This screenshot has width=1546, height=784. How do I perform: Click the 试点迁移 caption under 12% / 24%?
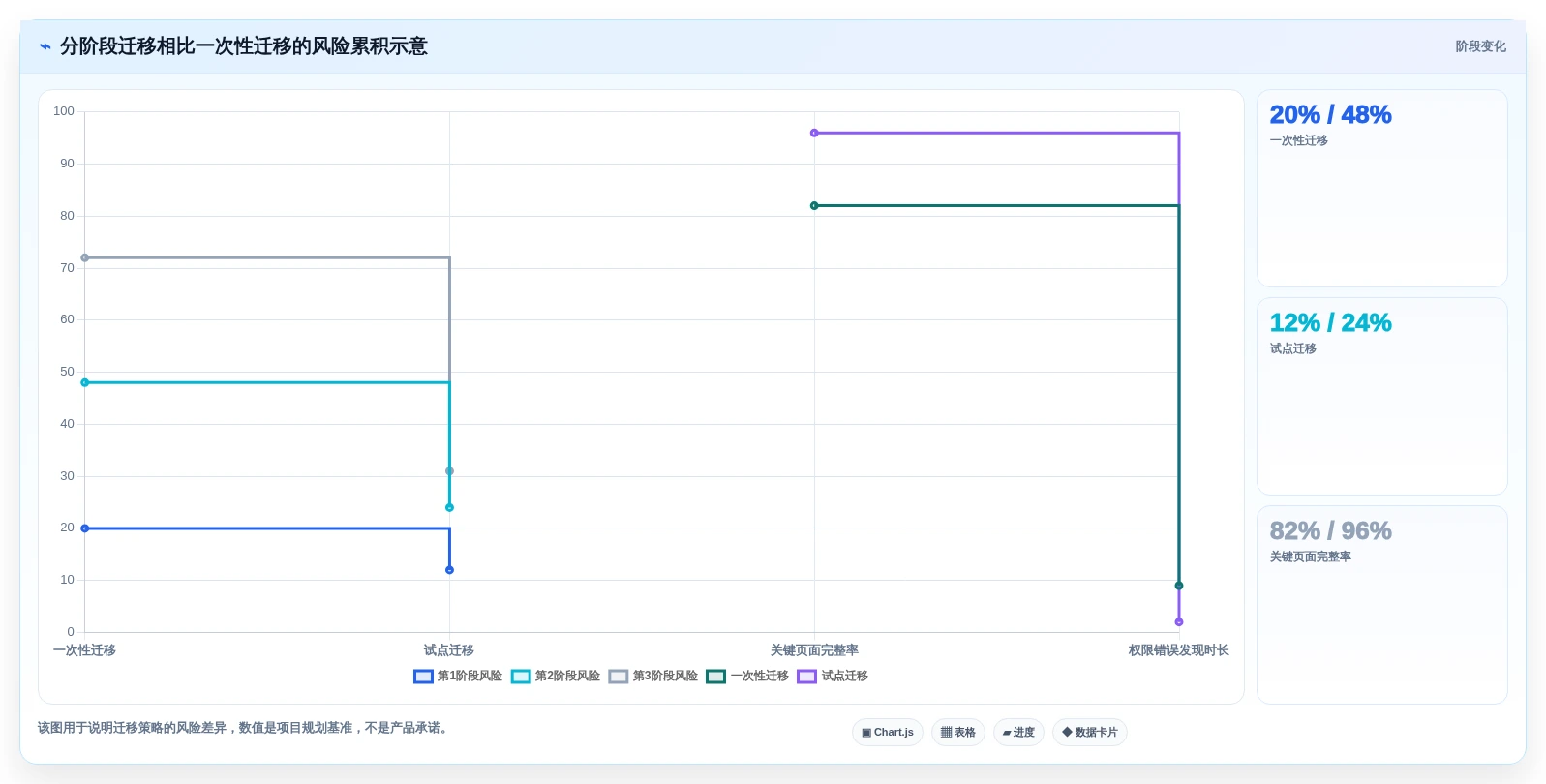(1292, 348)
